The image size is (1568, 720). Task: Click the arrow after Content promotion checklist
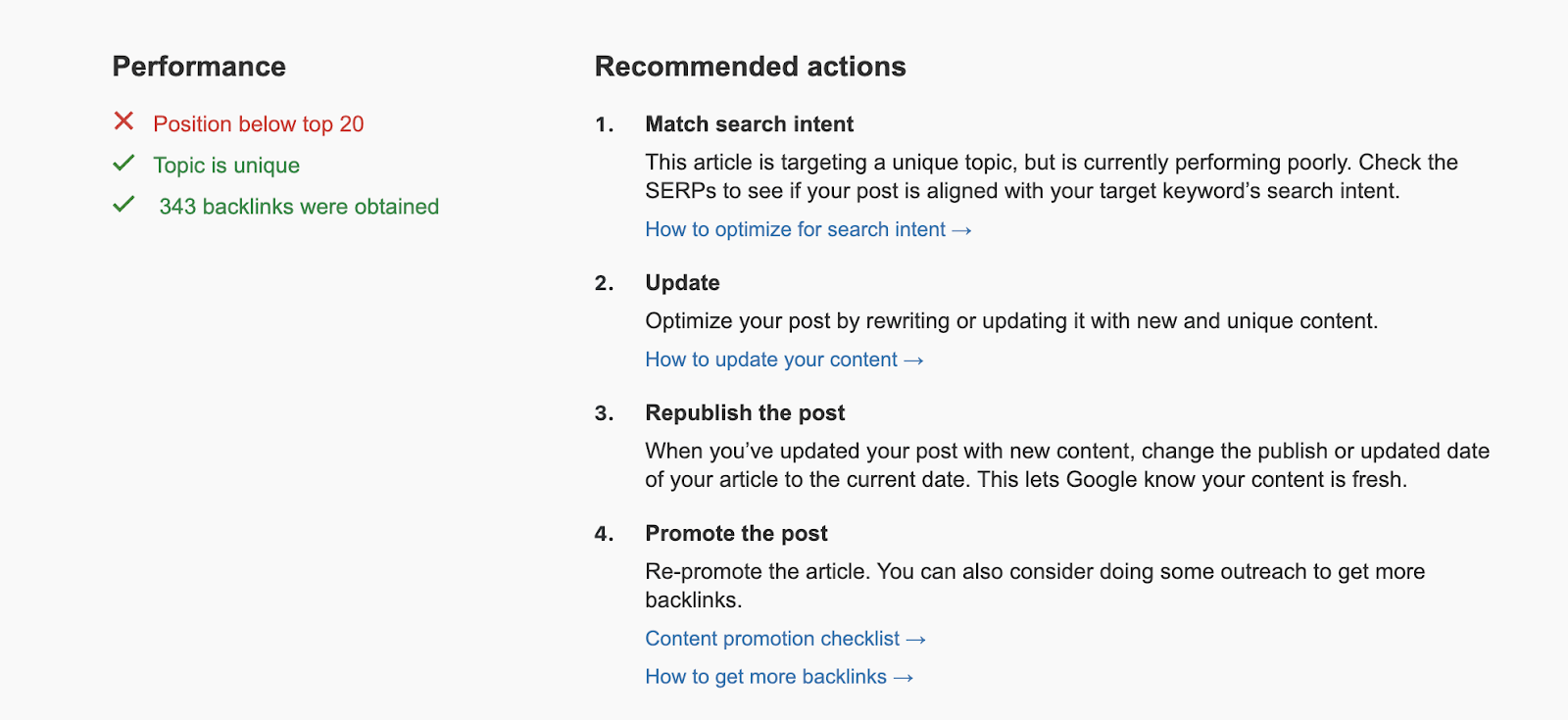pyautogui.click(x=916, y=640)
